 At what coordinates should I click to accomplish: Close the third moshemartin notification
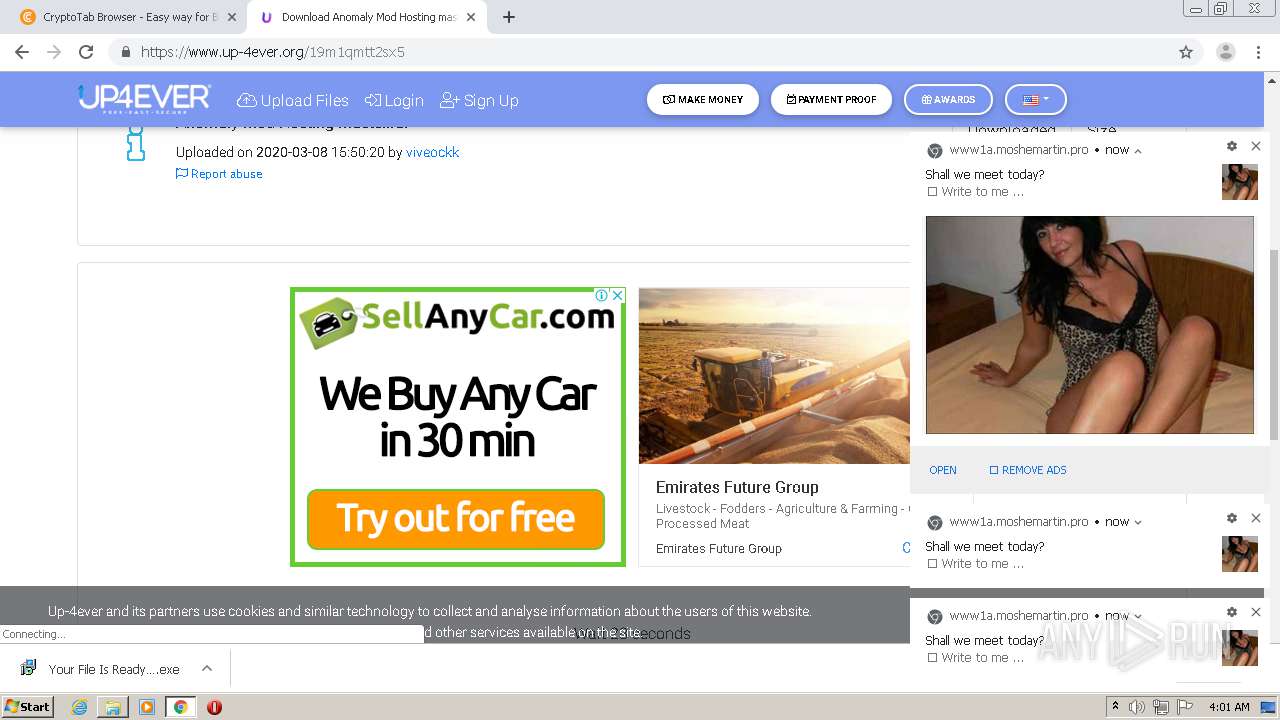(1256, 612)
